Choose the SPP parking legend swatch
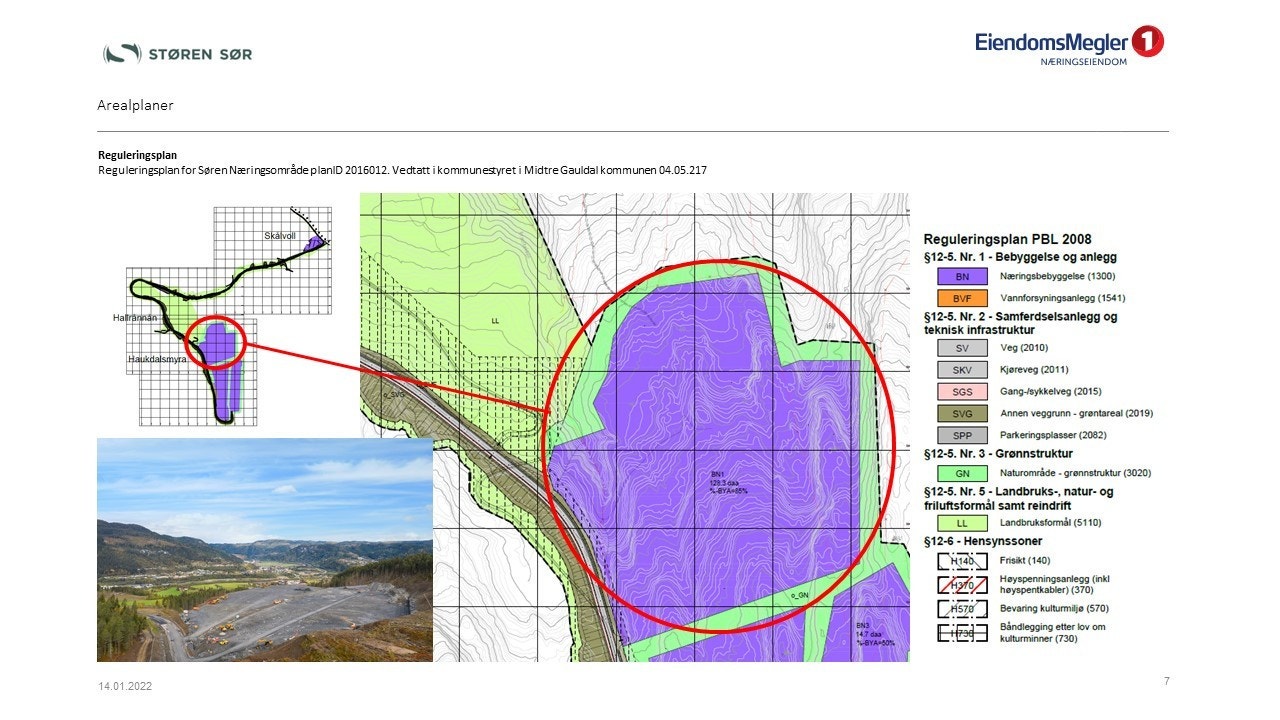1280x720 pixels. pos(963,435)
